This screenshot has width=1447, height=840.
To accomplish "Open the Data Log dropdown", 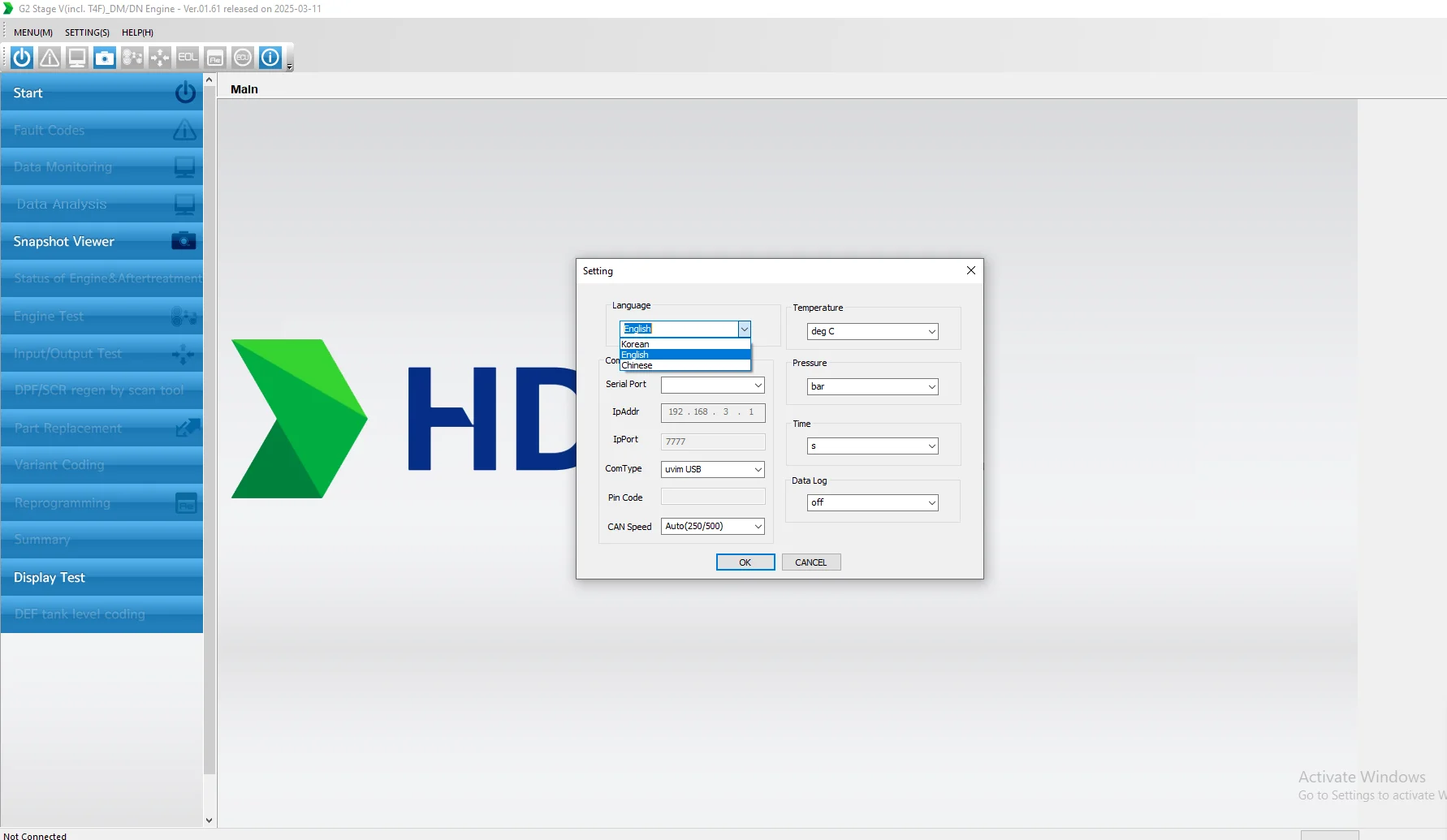I will (x=931, y=503).
